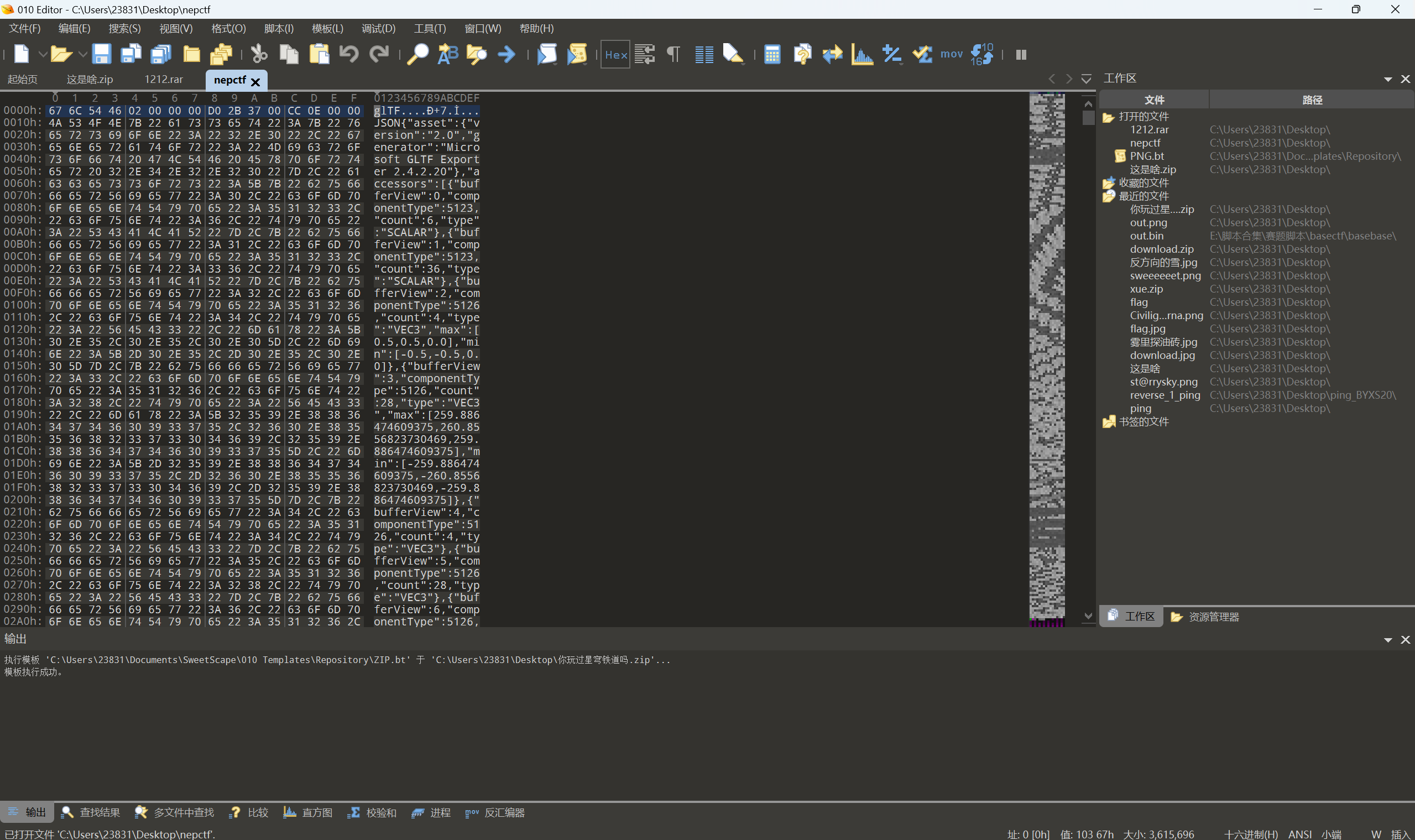1415x840 pixels.
Task: Open the 模板(L) menu
Action: point(328,28)
